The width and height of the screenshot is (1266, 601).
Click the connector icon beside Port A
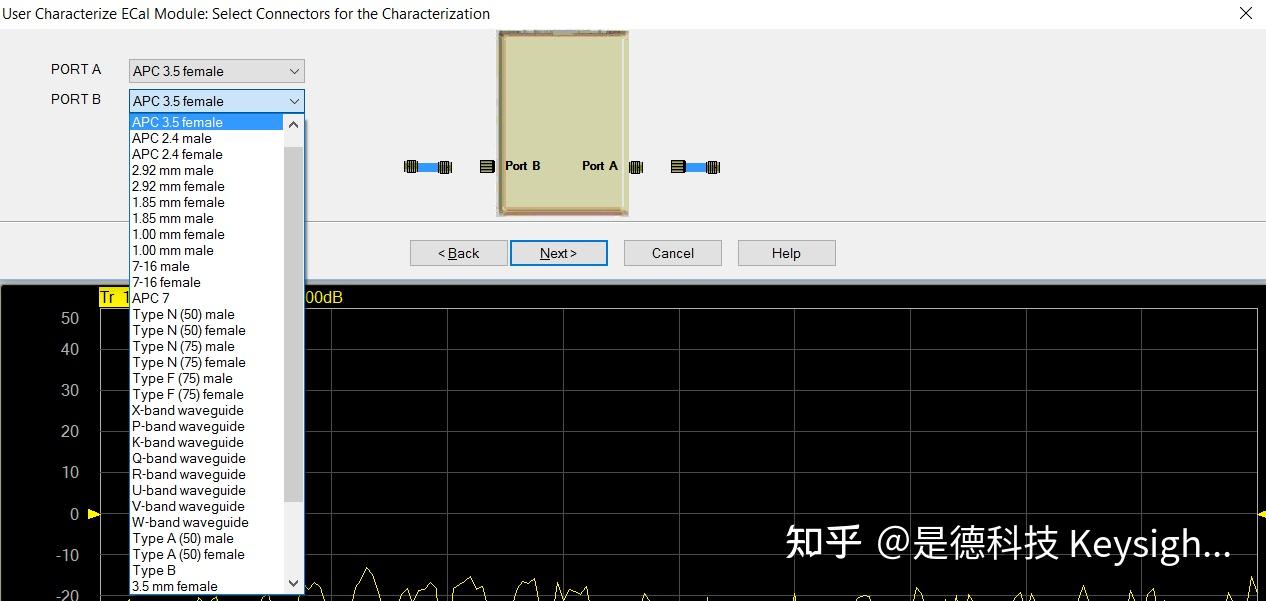637,166
